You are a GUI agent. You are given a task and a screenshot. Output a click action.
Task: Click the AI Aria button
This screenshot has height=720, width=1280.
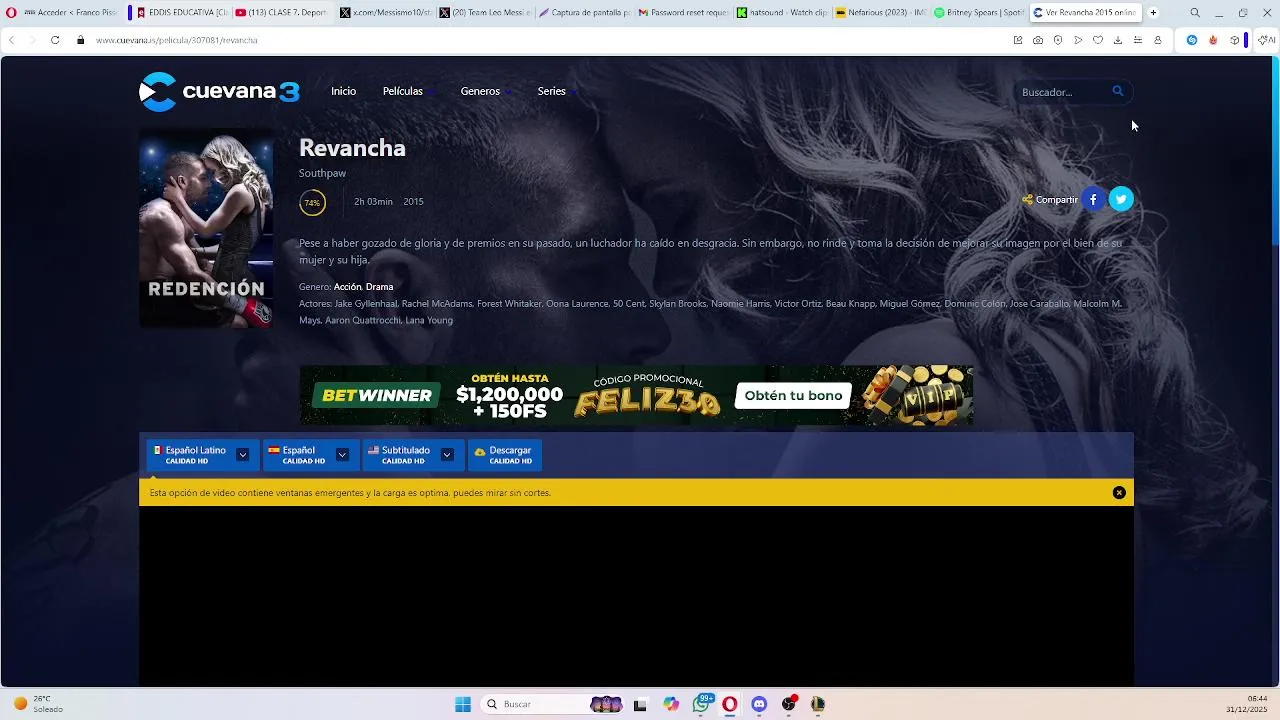[x=1266, y=40]
